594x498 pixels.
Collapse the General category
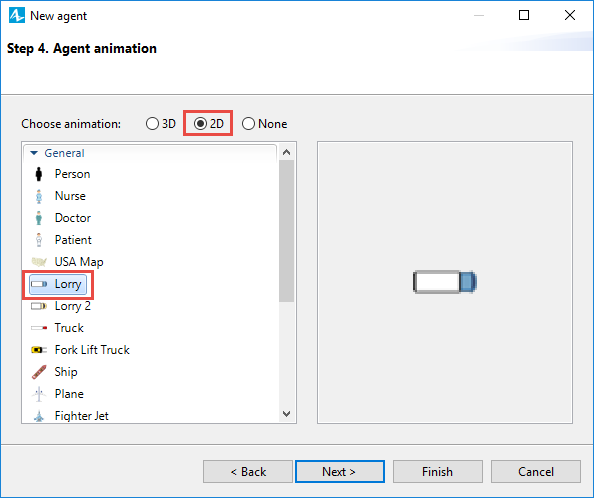tap(34, 153)
